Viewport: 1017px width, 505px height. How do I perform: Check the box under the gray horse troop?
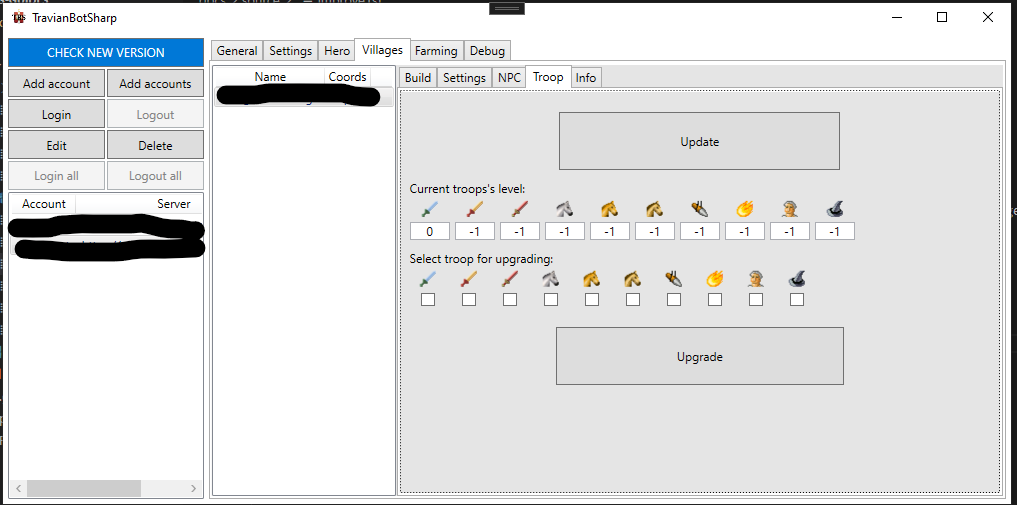click(551, 299)
